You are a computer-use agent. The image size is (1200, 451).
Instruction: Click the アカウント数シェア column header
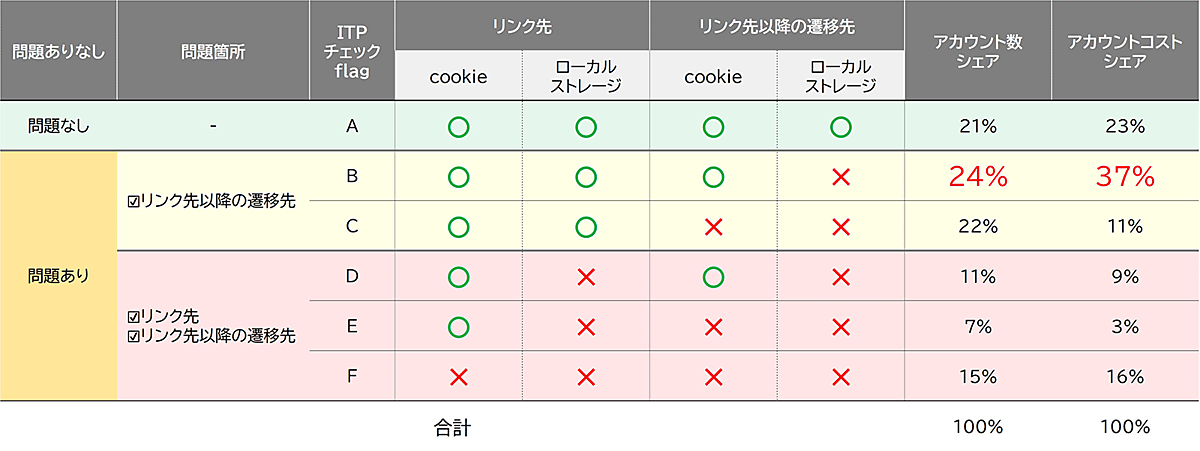click(x=978, y=51)
